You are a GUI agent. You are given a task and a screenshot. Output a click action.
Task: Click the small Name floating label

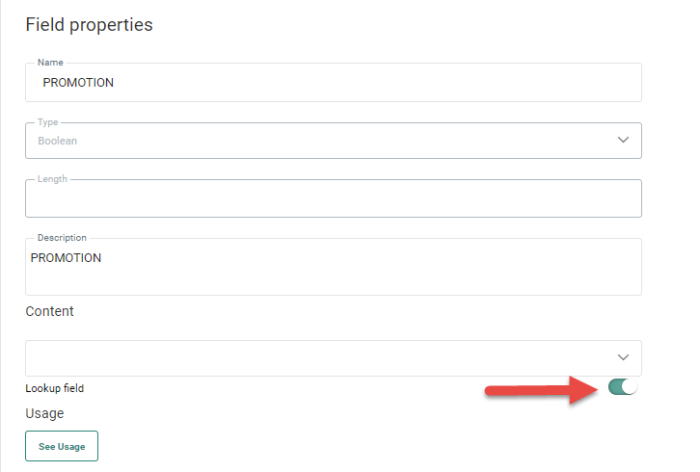click(x=49, y=63)
